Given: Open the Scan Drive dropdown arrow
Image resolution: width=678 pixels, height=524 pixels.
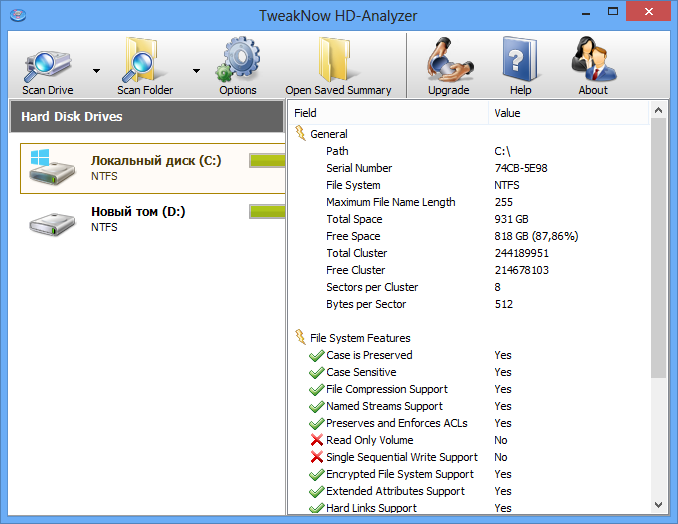Looking at the screenshot, I should coord(96,70).
